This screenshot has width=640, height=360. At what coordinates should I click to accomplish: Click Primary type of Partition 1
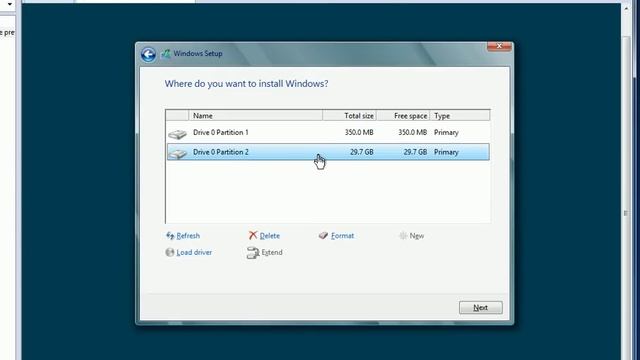point(446,133)
